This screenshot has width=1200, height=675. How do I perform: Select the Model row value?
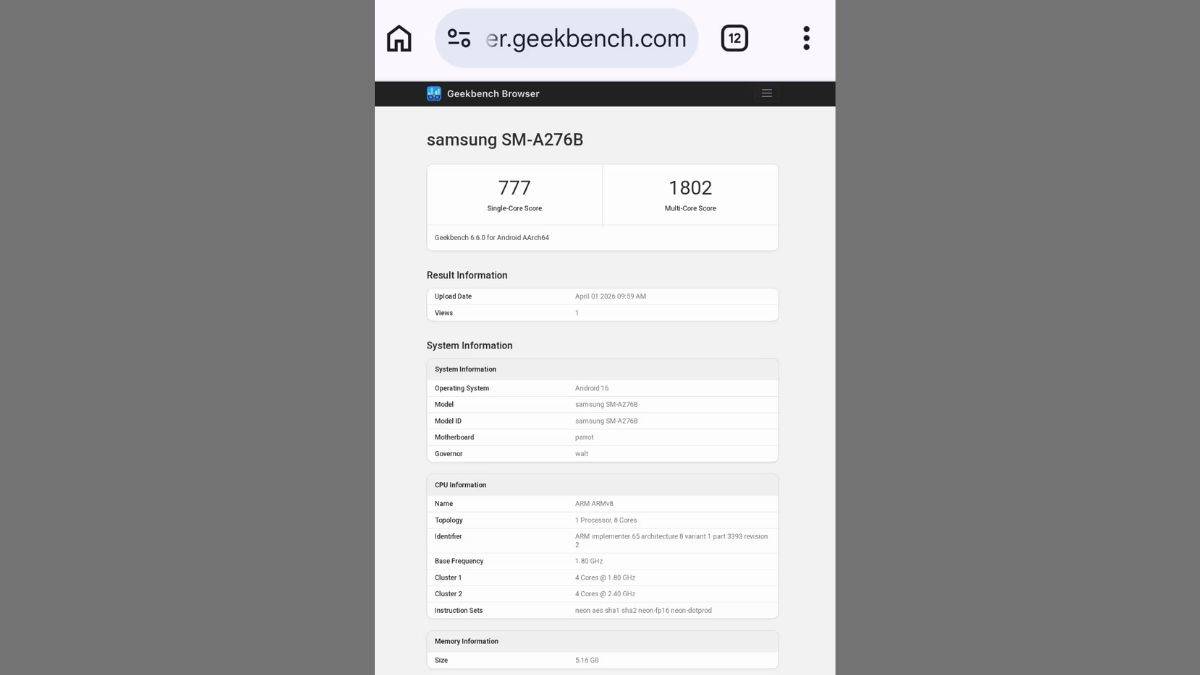[606, 405]
